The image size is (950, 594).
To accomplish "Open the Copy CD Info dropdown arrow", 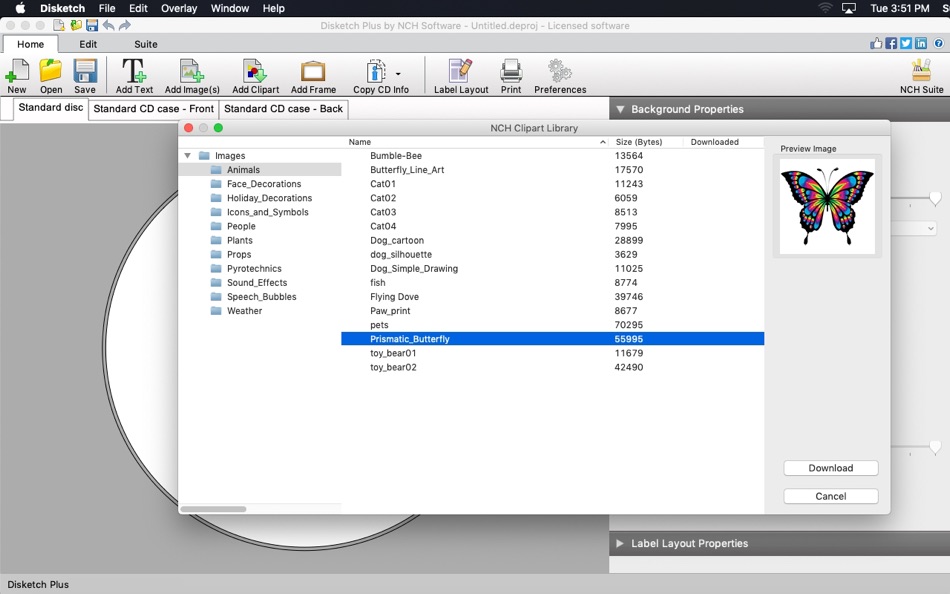I will tap(398, 74).
